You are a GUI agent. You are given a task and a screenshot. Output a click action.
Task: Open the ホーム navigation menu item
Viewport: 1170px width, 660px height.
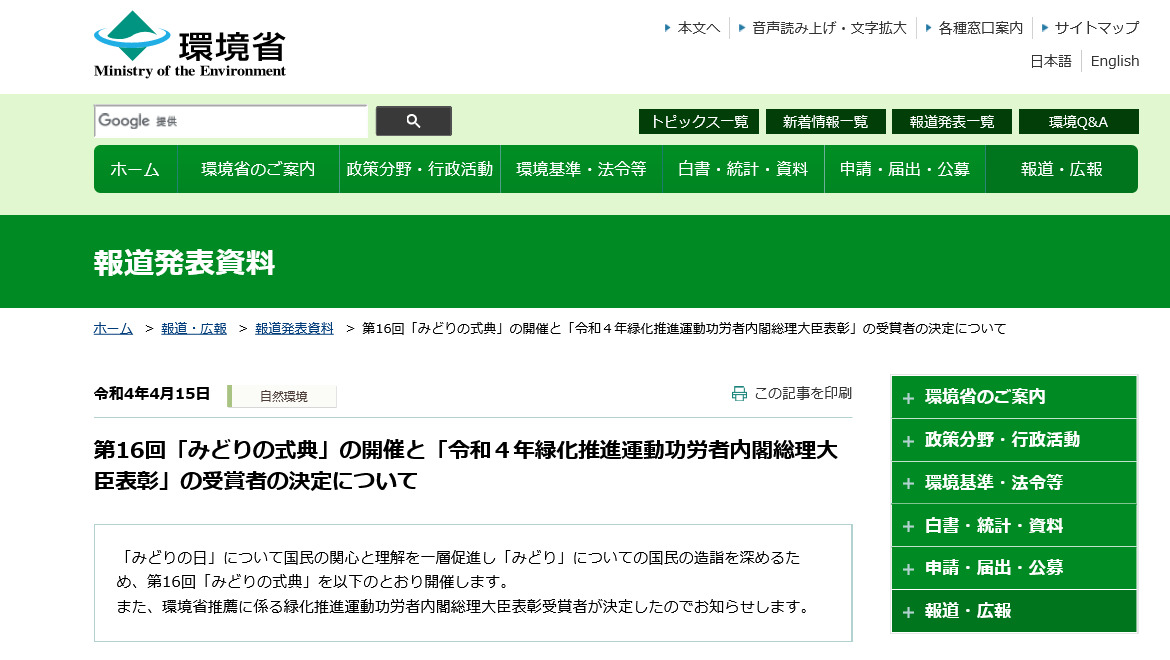tap(134, 168)
